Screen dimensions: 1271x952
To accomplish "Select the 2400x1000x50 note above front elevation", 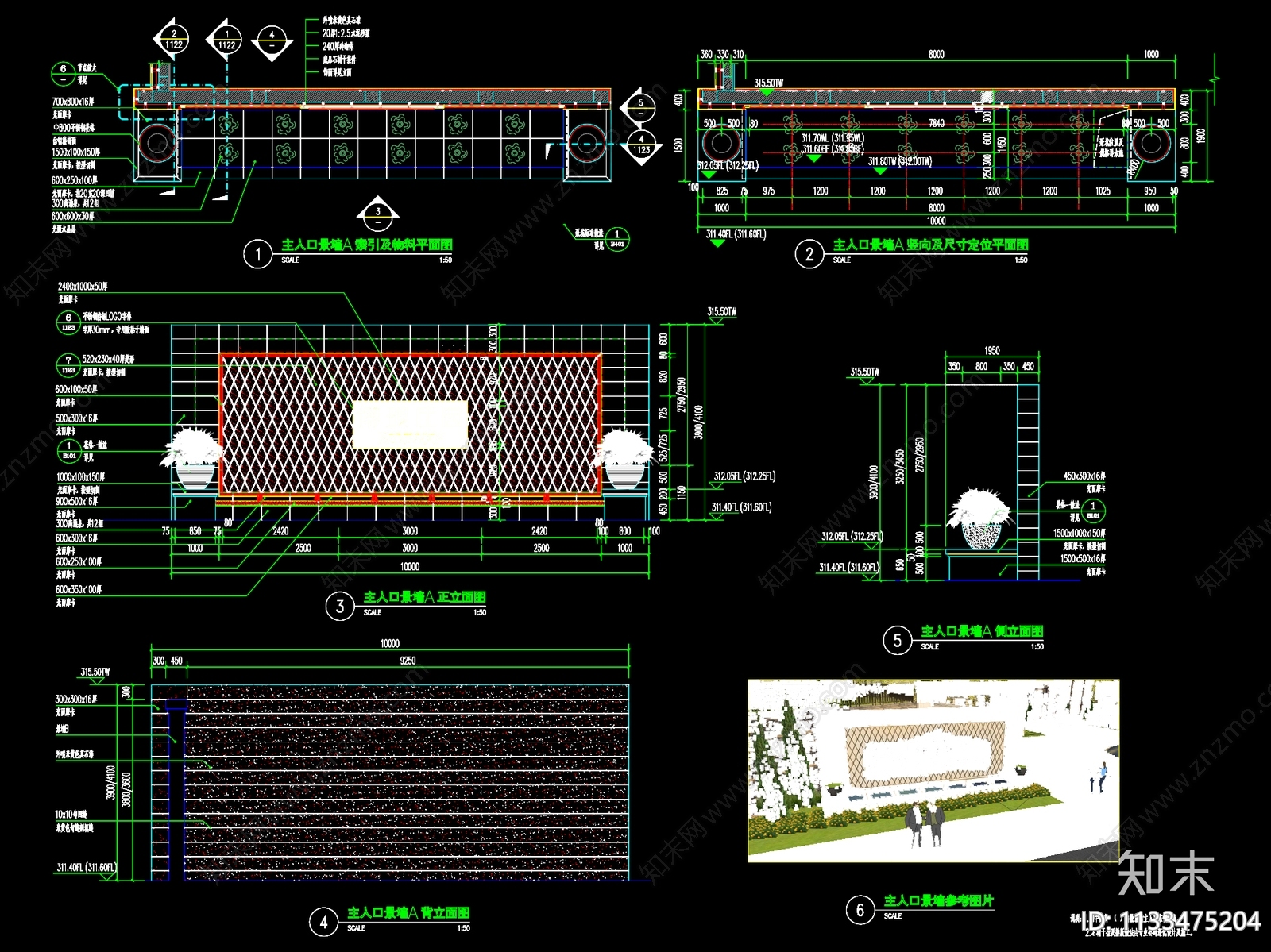I will (83, 287).
